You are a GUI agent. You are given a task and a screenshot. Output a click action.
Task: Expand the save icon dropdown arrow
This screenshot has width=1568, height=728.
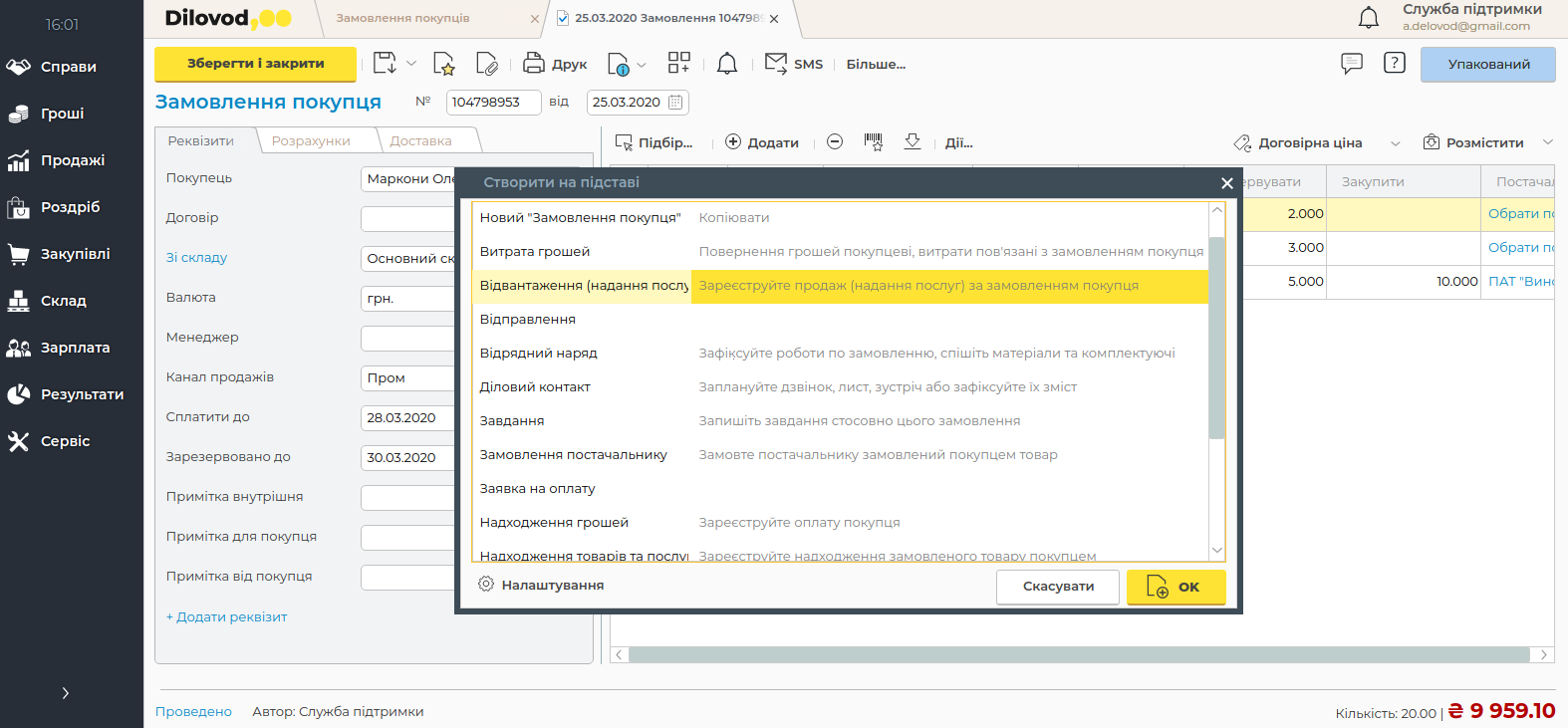pyautogui.click(x=411, y=64)
